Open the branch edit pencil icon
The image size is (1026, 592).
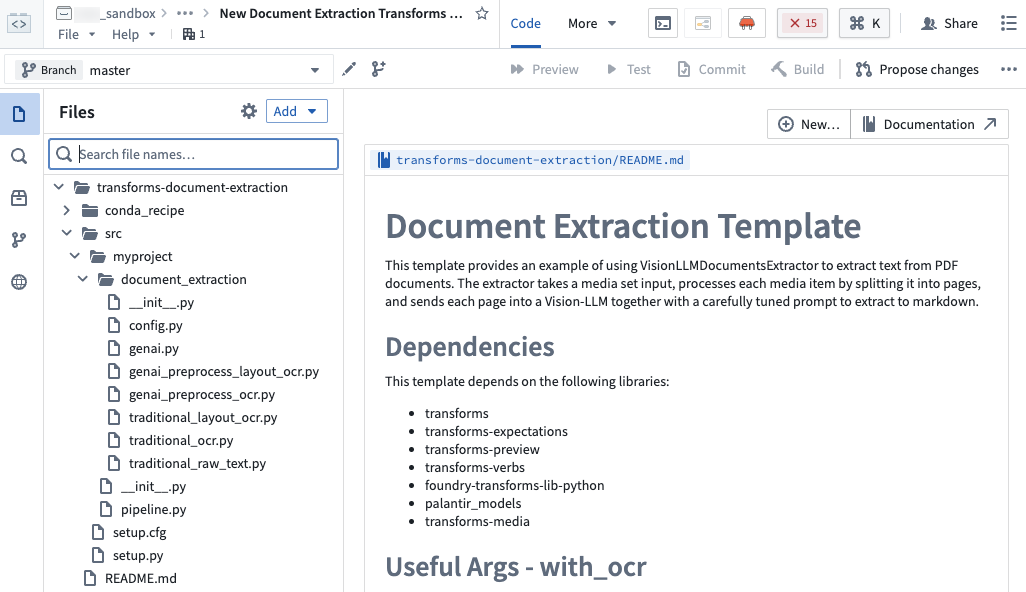[348, 69]
